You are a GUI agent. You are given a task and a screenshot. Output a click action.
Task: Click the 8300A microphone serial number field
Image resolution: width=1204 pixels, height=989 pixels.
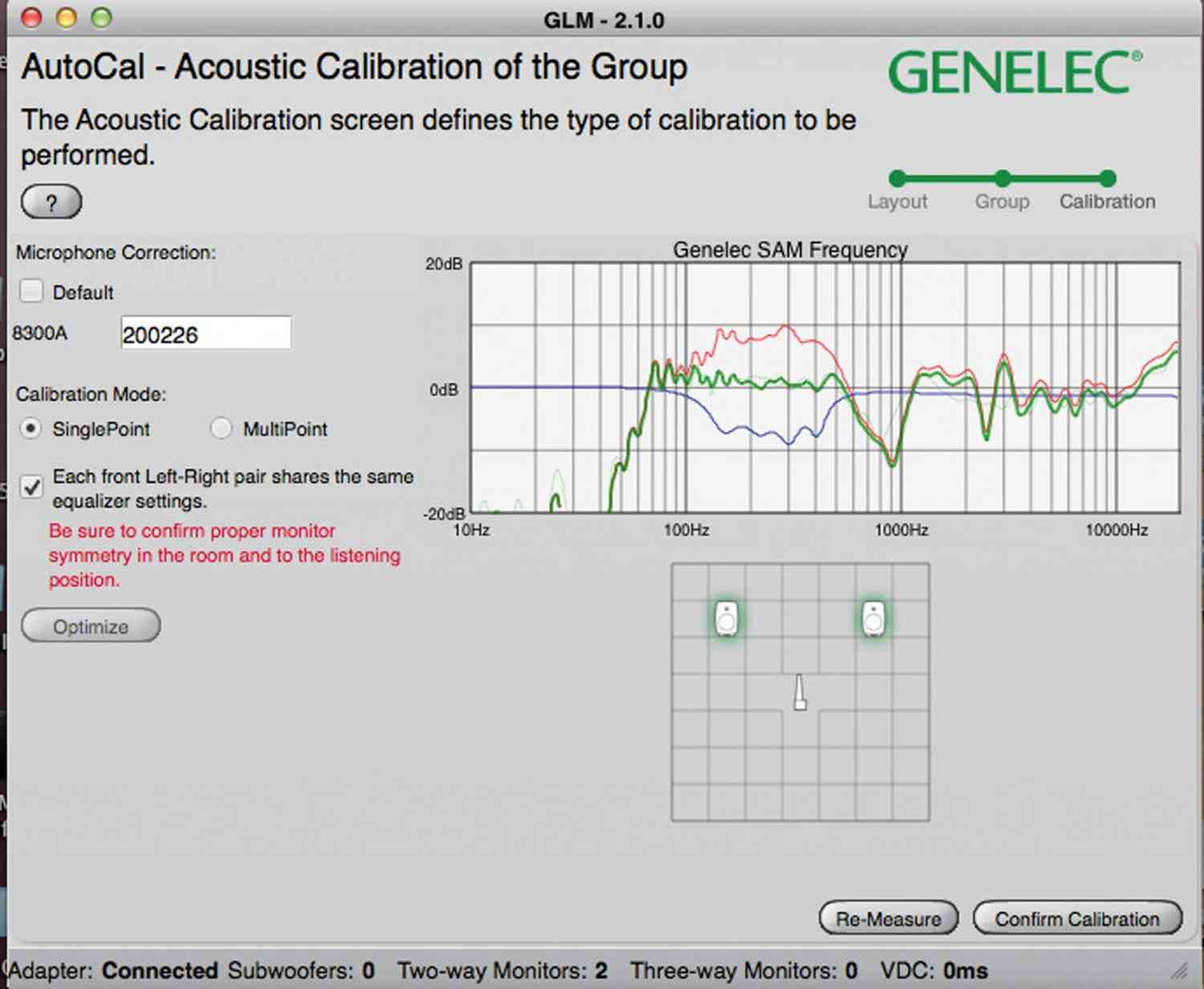click(x=206, y=333)
